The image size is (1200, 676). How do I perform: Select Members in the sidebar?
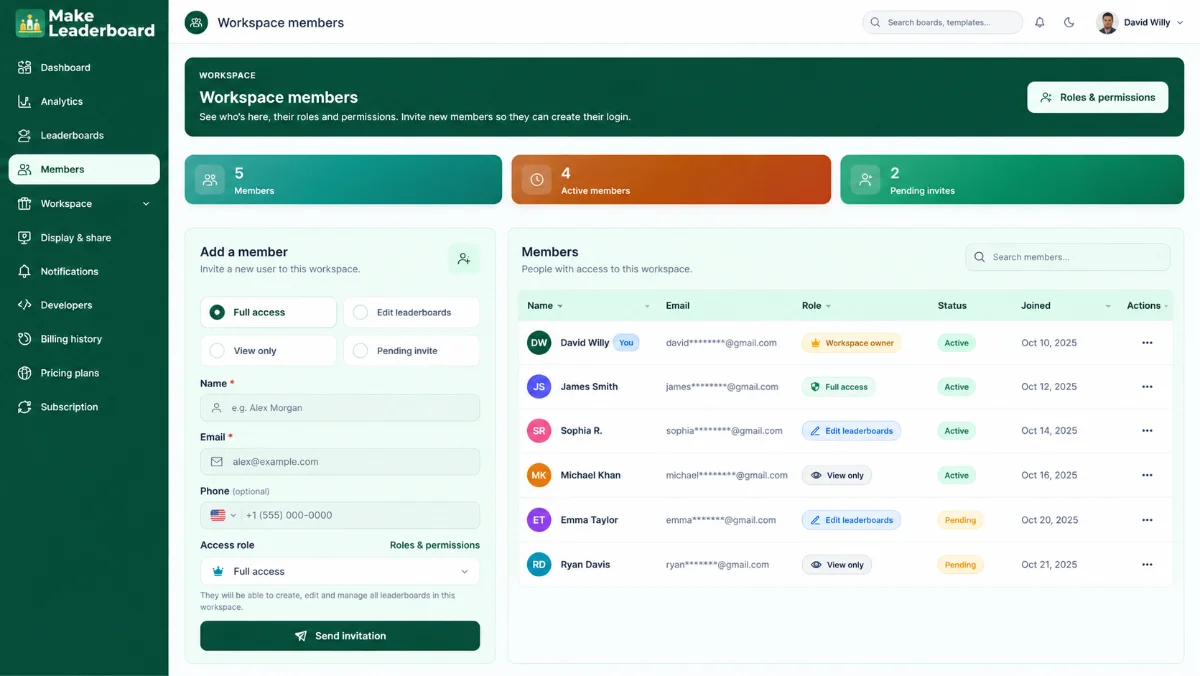click(84, 170)
